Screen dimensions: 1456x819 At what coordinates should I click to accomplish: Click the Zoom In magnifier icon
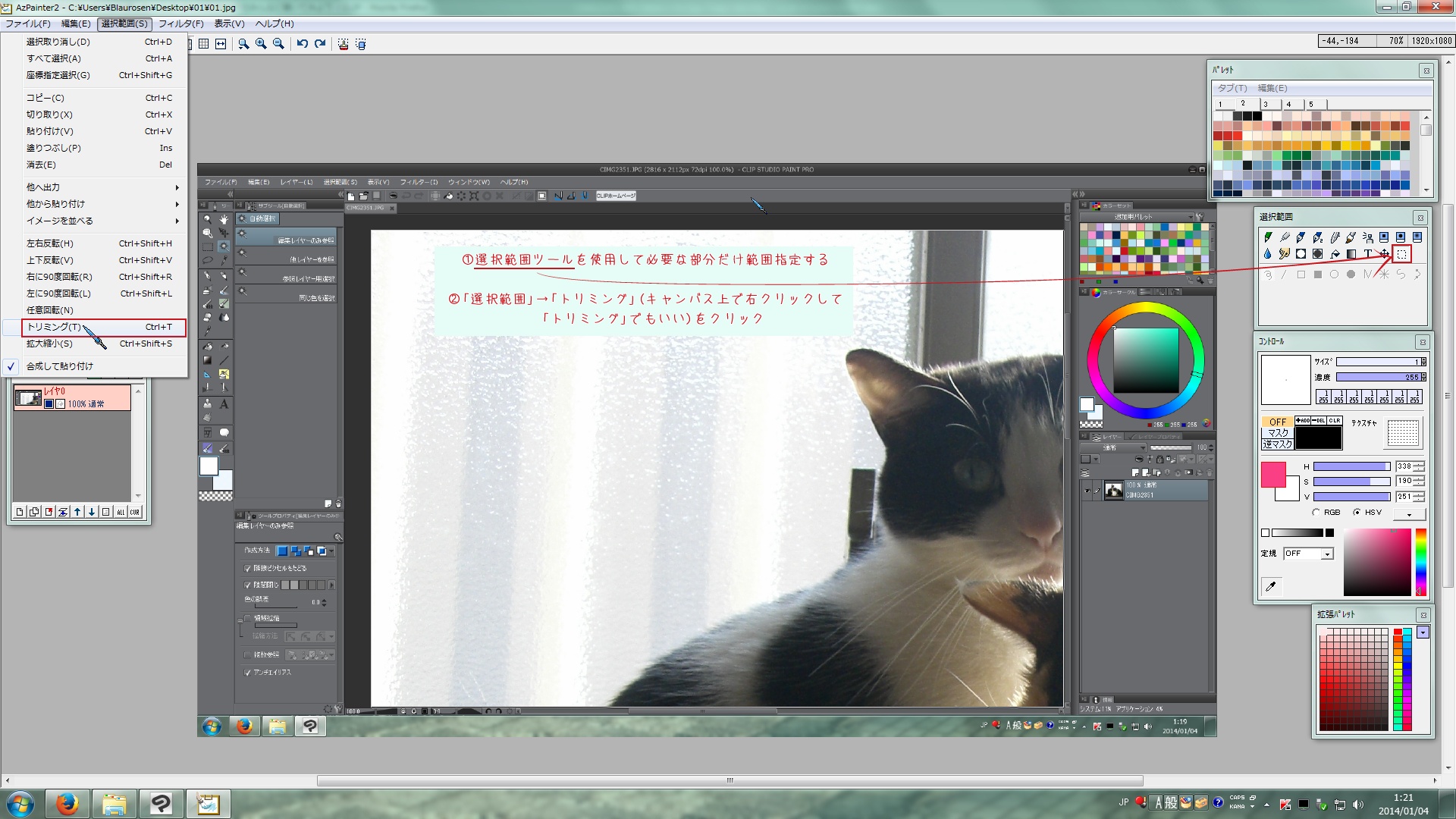(x=261, y=44)
